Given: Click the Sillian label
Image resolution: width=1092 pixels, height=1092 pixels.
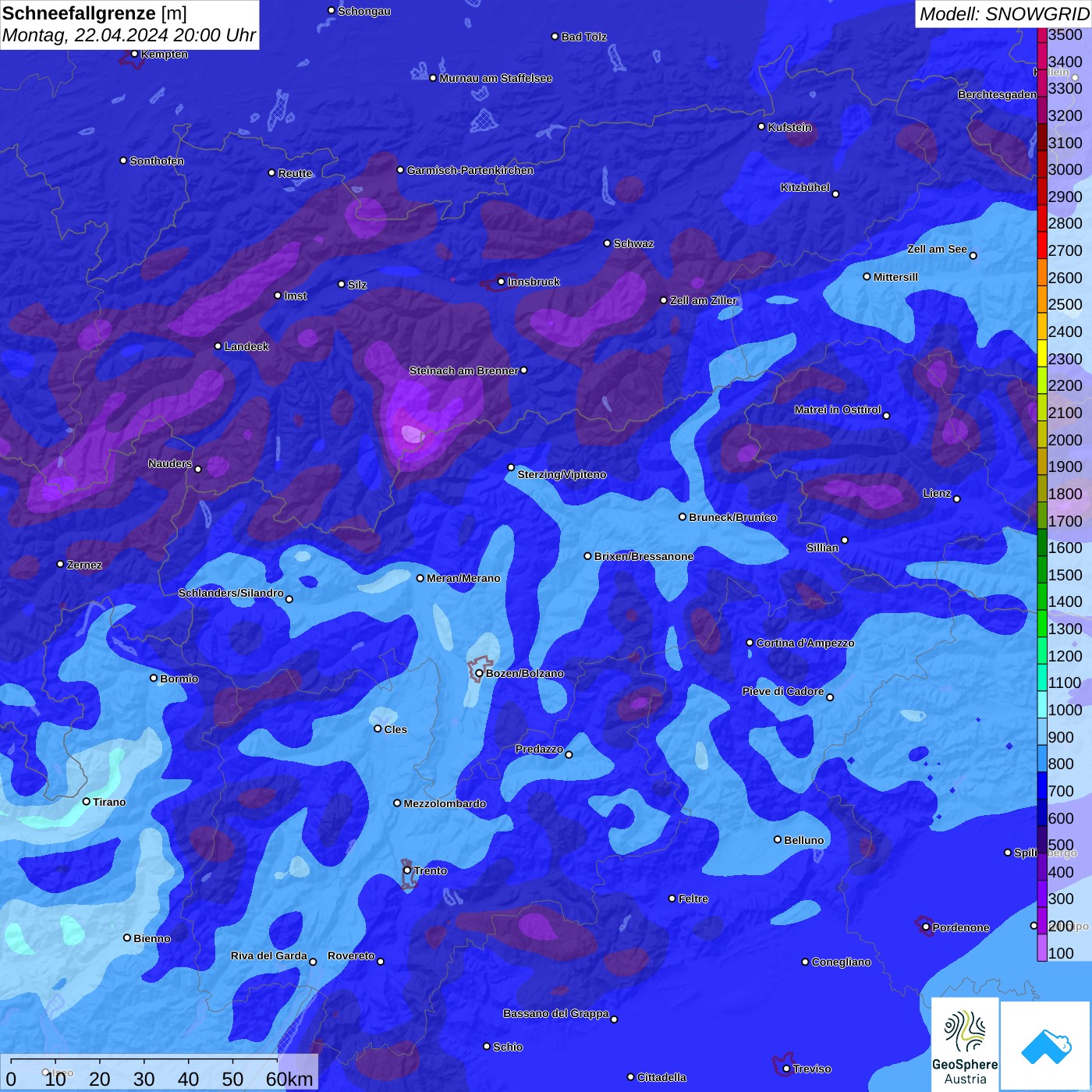Looking at the screenshot, I should point(822,548).
